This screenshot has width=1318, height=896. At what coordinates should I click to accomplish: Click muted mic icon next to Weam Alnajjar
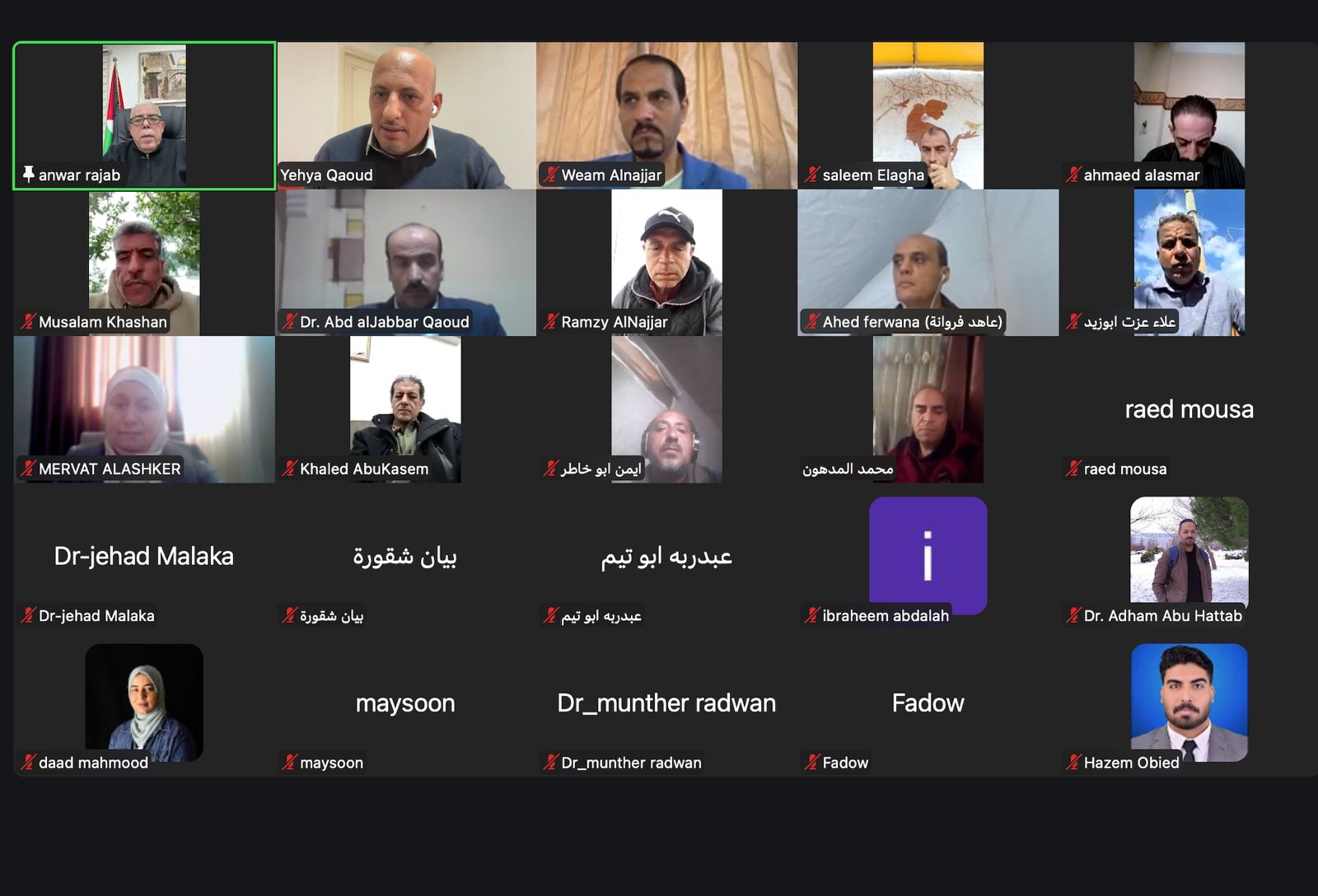[550, 175]
